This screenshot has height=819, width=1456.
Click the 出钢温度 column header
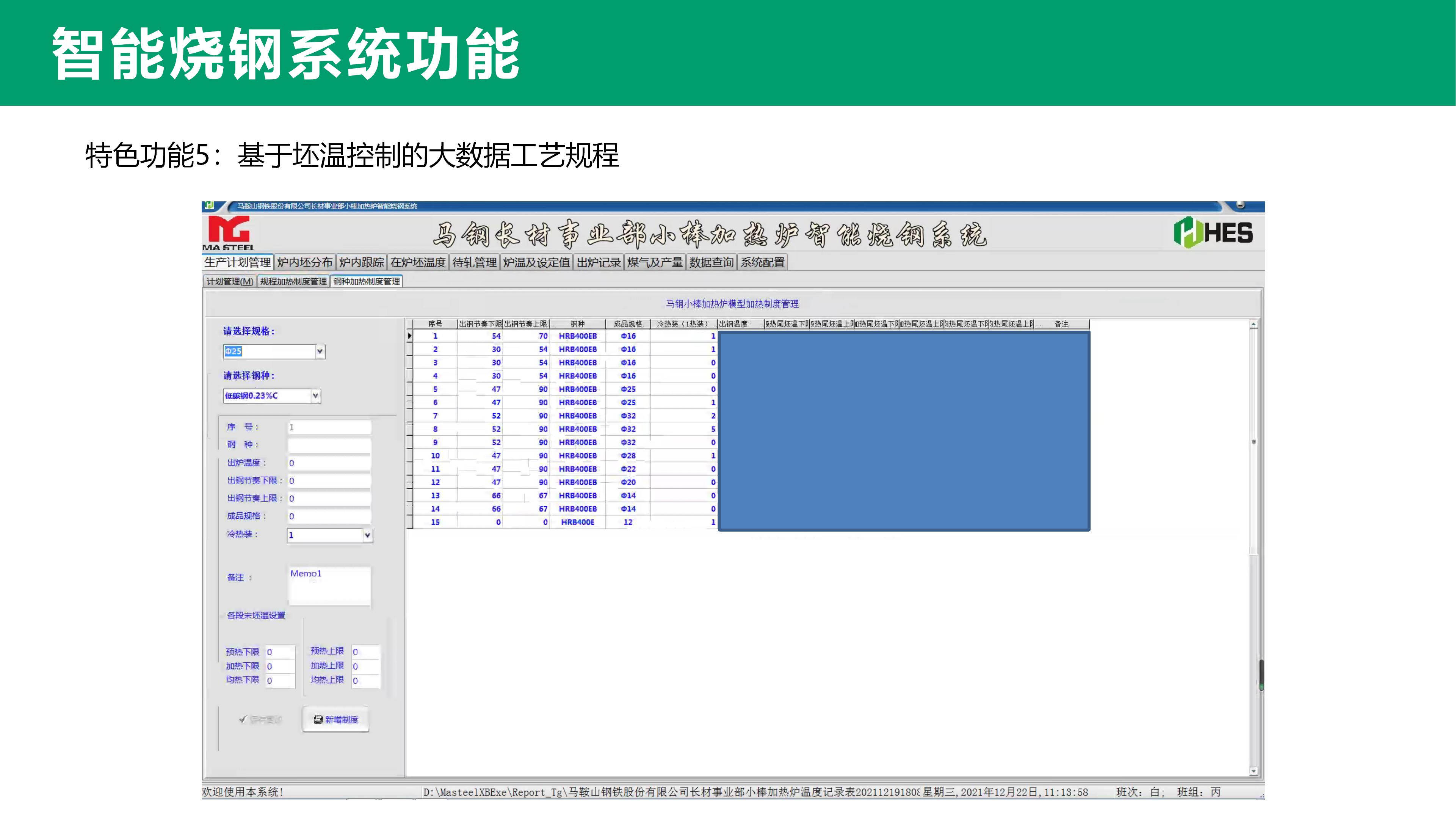coord(740,324)
